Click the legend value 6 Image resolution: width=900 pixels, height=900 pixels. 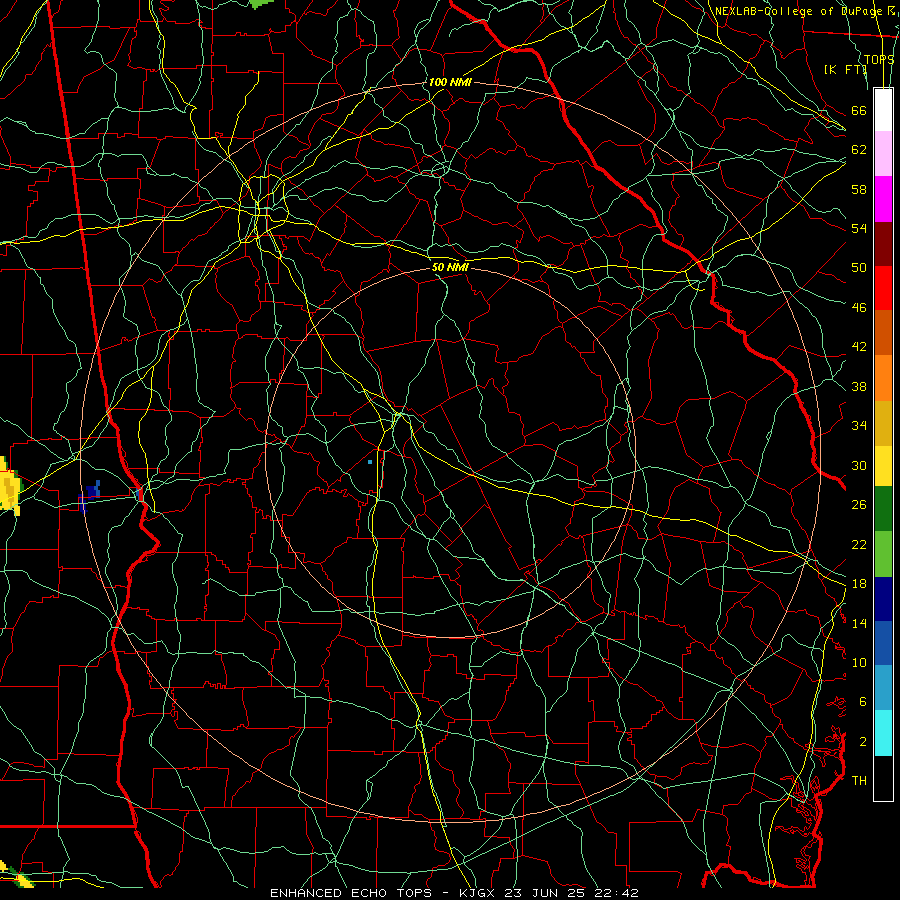point(863,702)
